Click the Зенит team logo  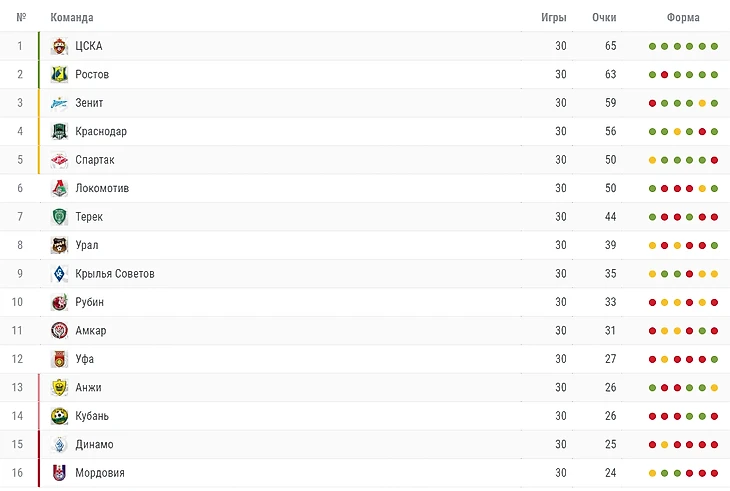59,103
